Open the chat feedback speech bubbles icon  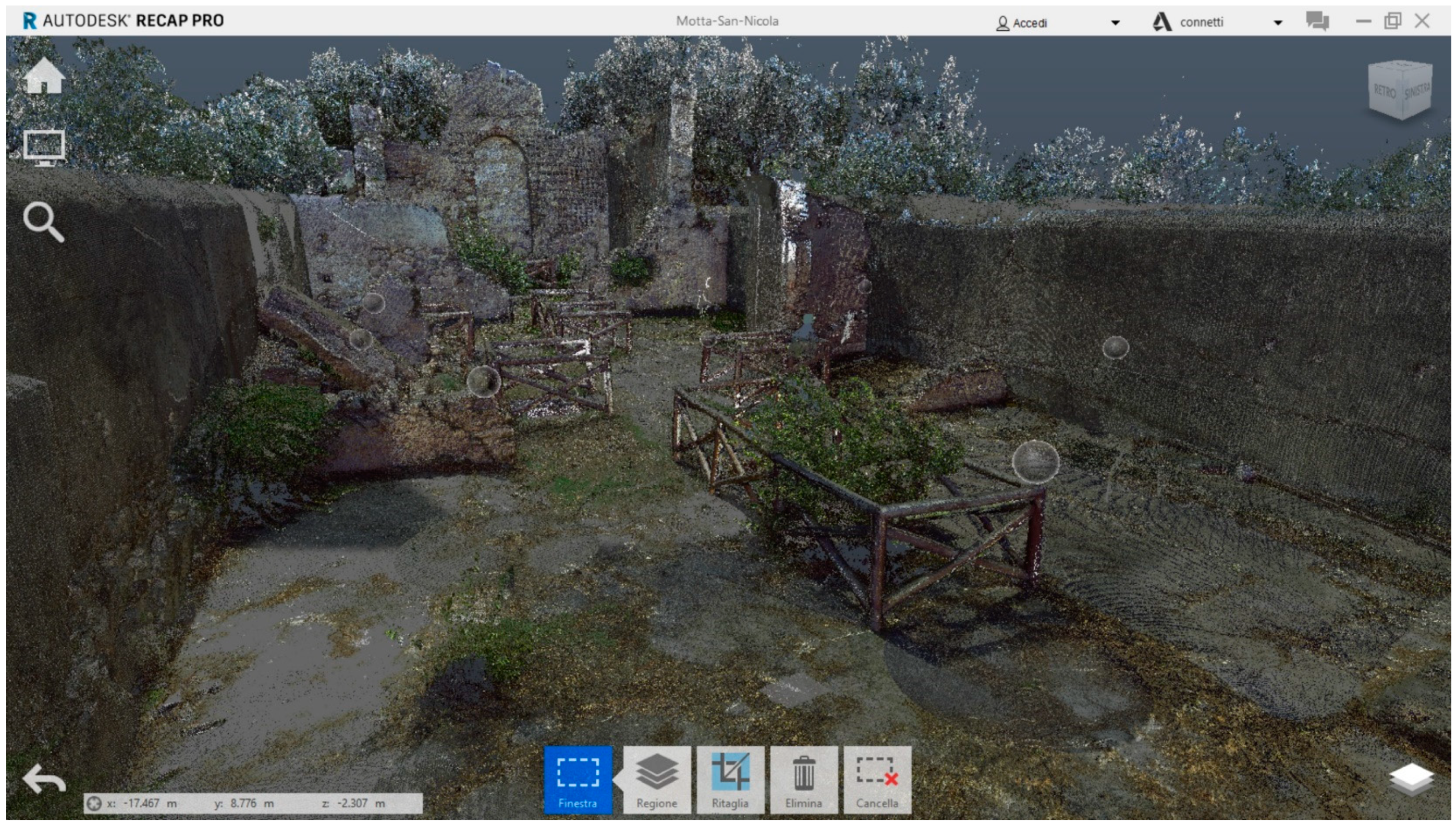pyautogui.click(x=1317, y=21)
